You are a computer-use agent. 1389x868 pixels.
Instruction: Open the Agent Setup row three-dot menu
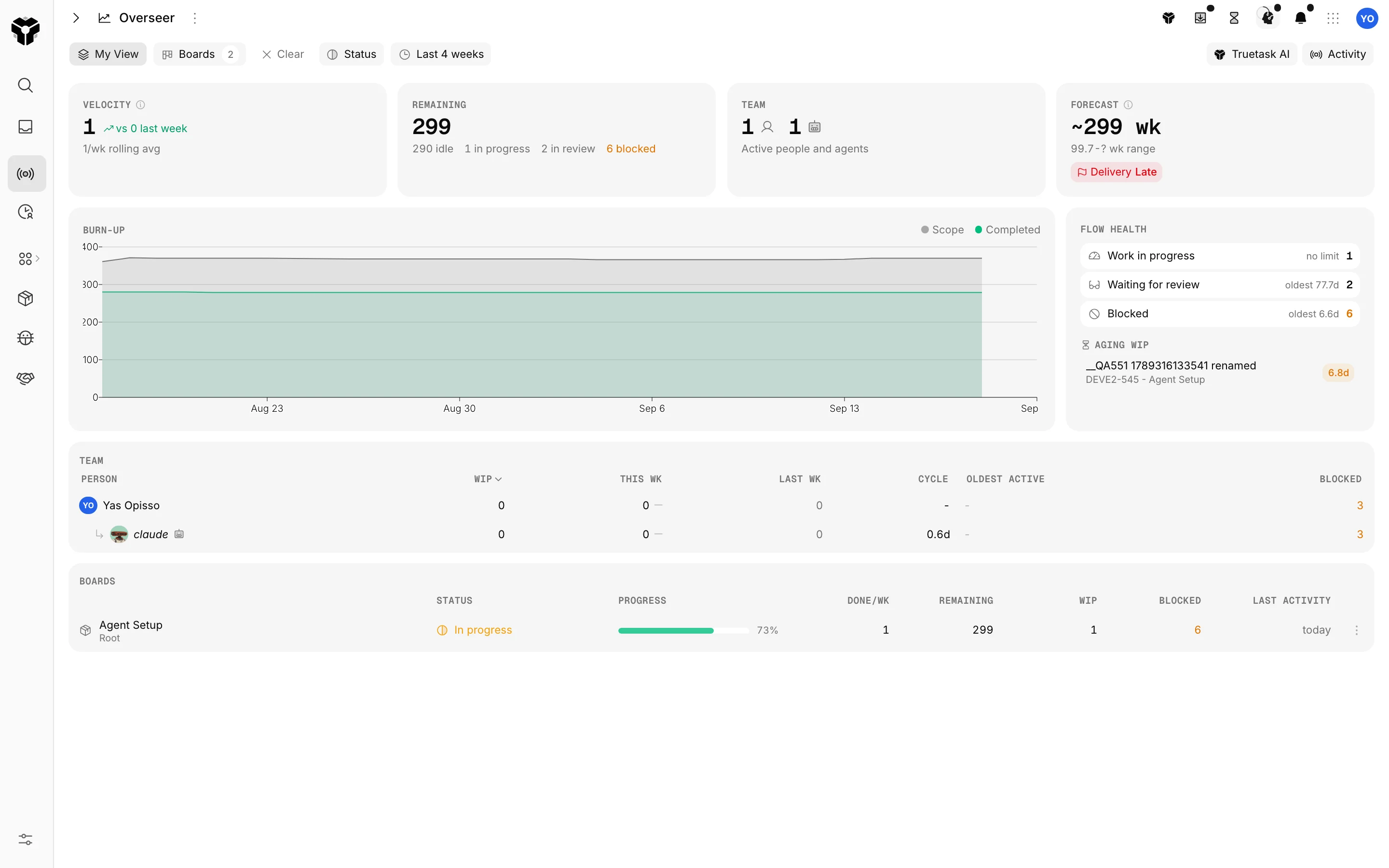tap(1357, 630)
